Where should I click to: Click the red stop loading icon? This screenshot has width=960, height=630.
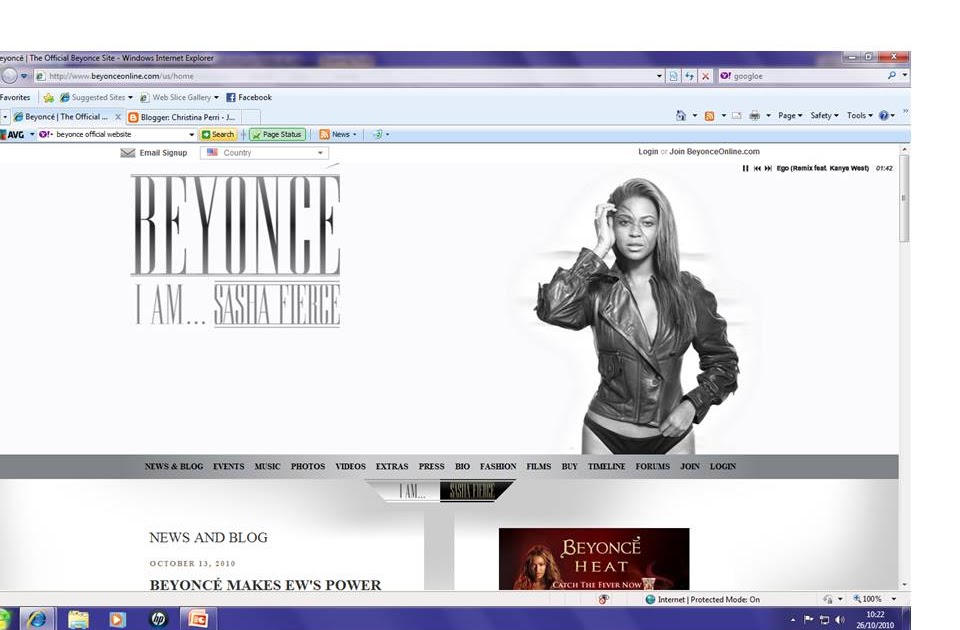pyautogui.click(x=705, y=76)
